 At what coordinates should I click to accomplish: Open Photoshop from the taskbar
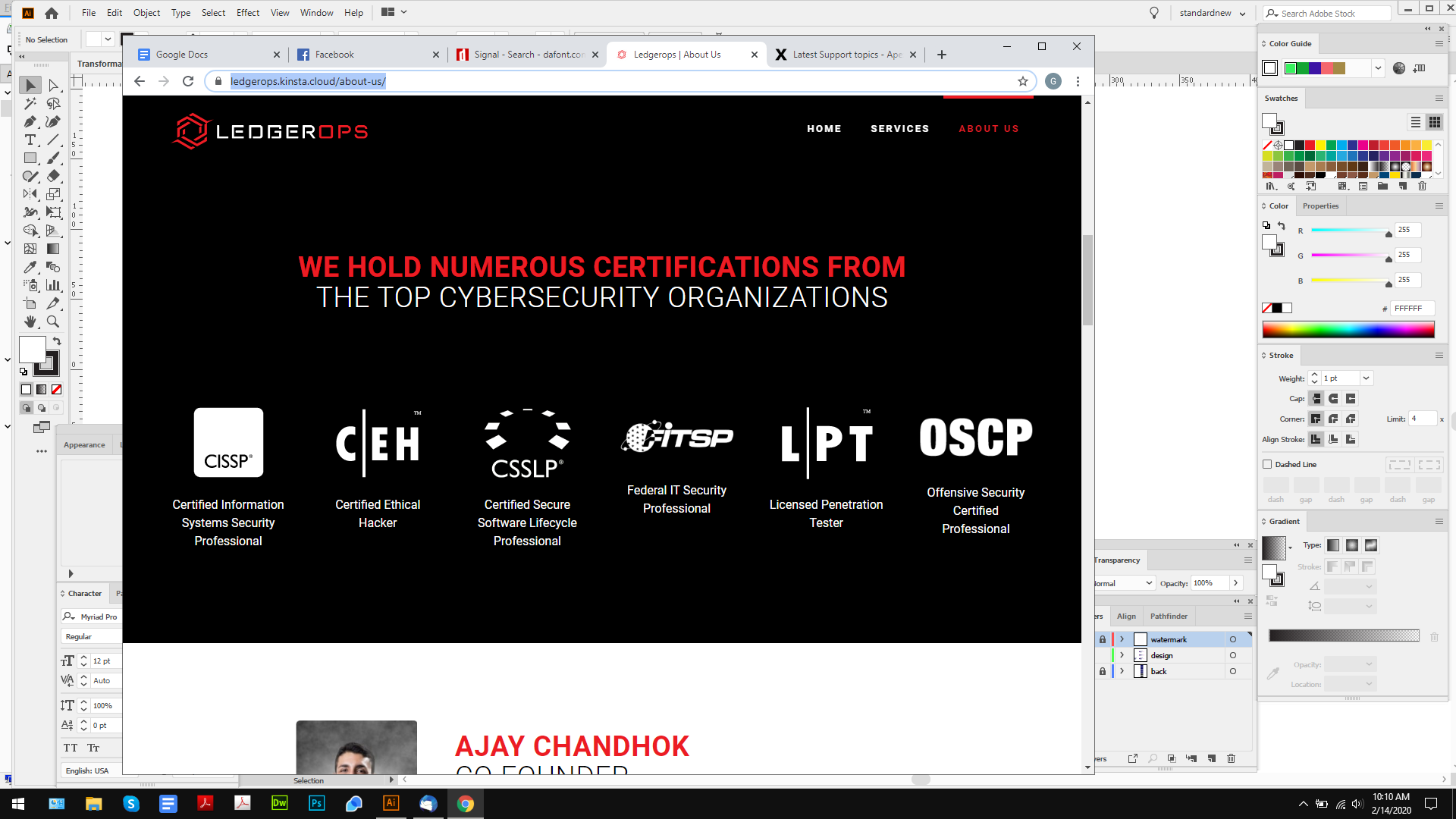coord(317,804)
